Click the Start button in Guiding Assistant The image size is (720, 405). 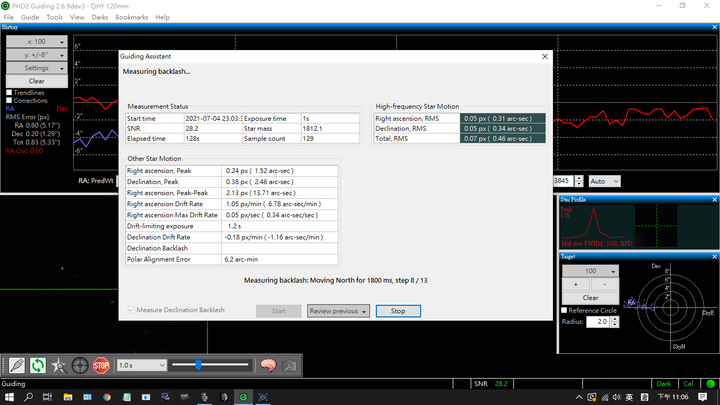[278, 311]
